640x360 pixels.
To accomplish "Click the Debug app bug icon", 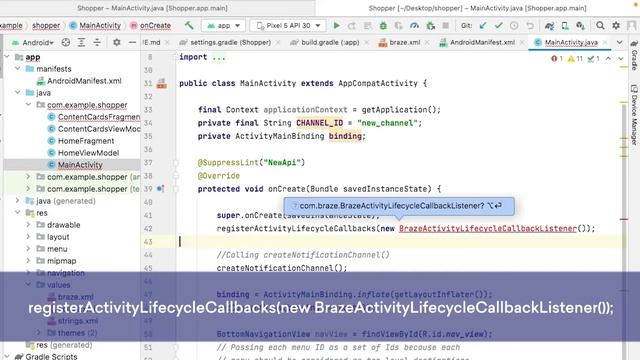I will point(383,26).
